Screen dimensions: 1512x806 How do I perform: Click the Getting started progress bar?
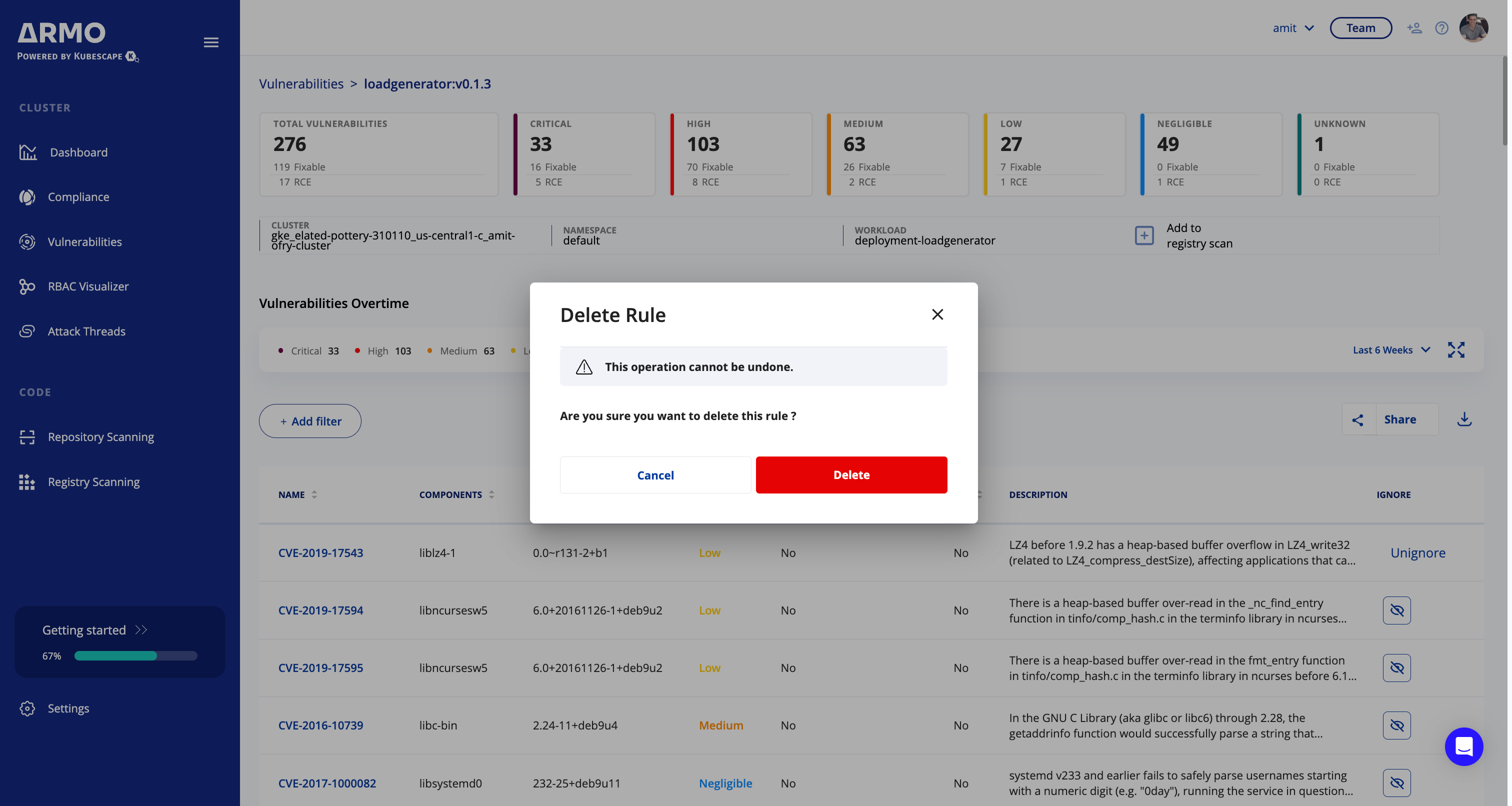pyautogui.click(x=135, y=655)
